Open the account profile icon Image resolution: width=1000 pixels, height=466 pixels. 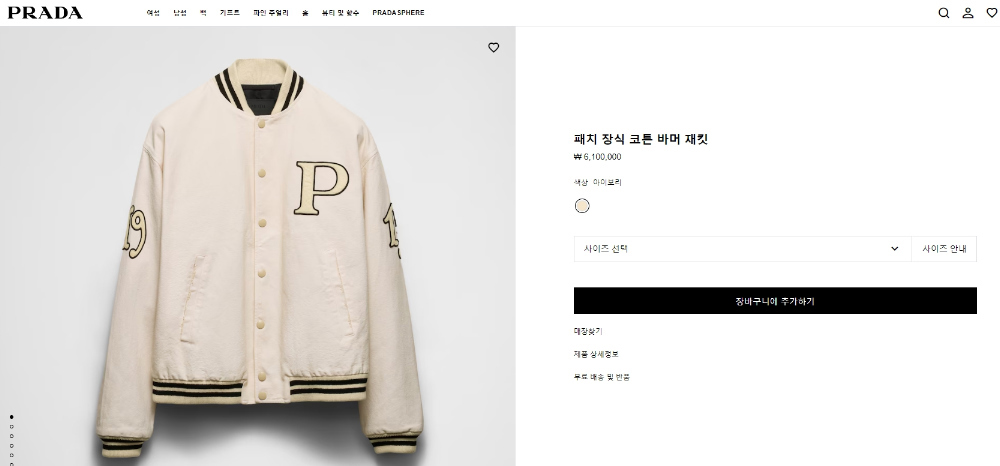[967, 13]
